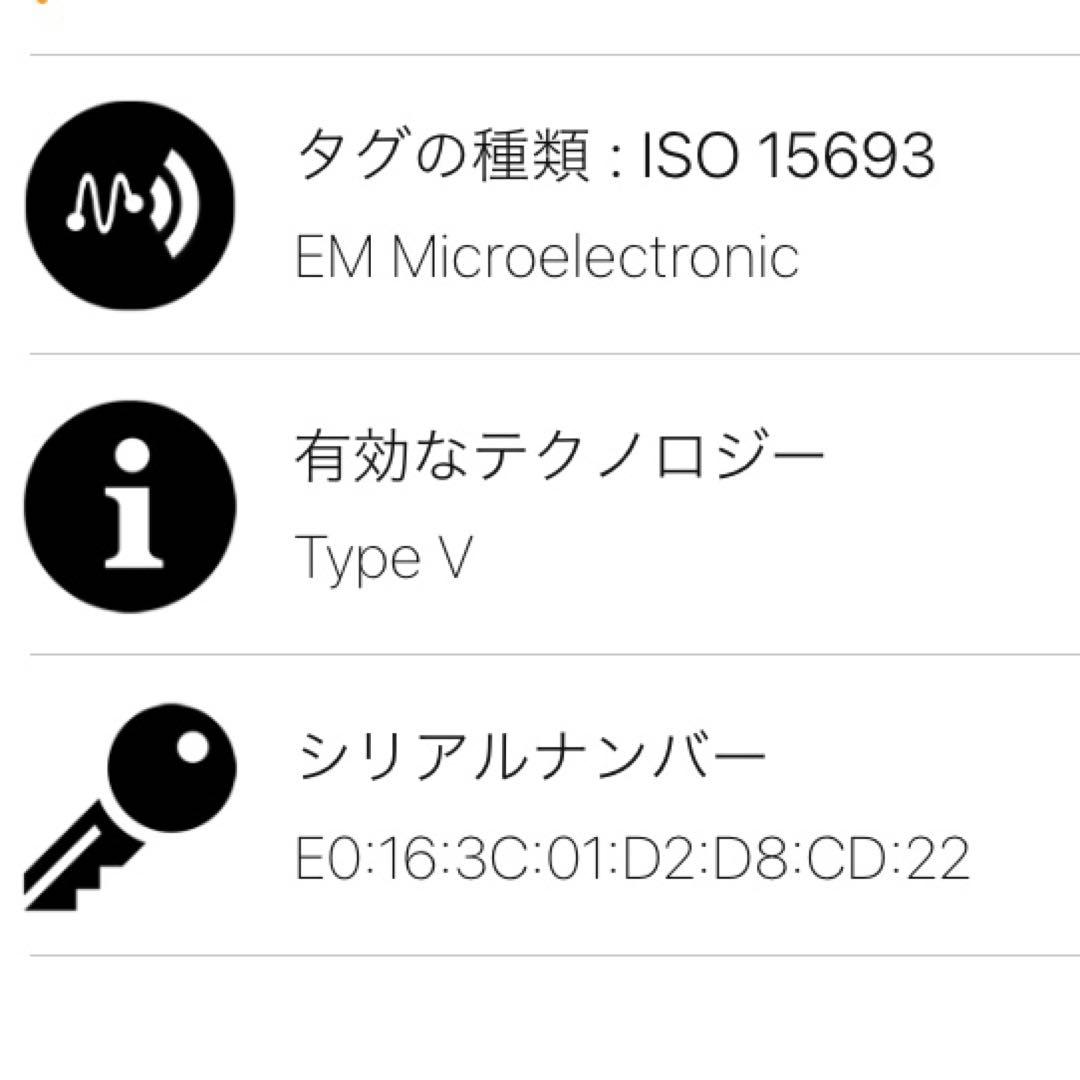Tap the orange icon fragment at top edge
Screen dimensions: 1080x1080
click(40, 3)
